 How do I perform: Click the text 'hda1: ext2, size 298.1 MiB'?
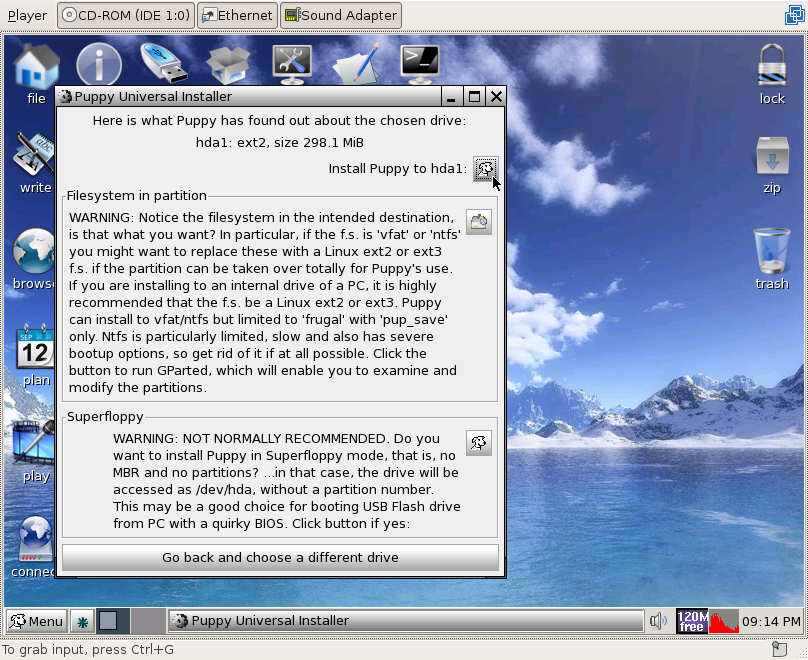(280, 143)
